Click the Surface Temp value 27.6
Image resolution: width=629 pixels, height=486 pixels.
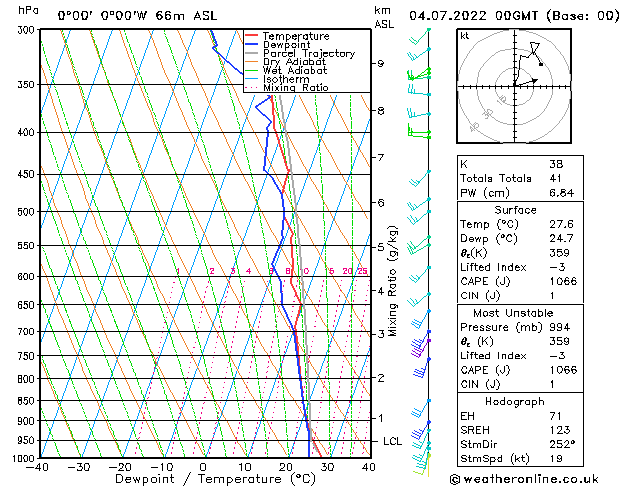[561, 224]
